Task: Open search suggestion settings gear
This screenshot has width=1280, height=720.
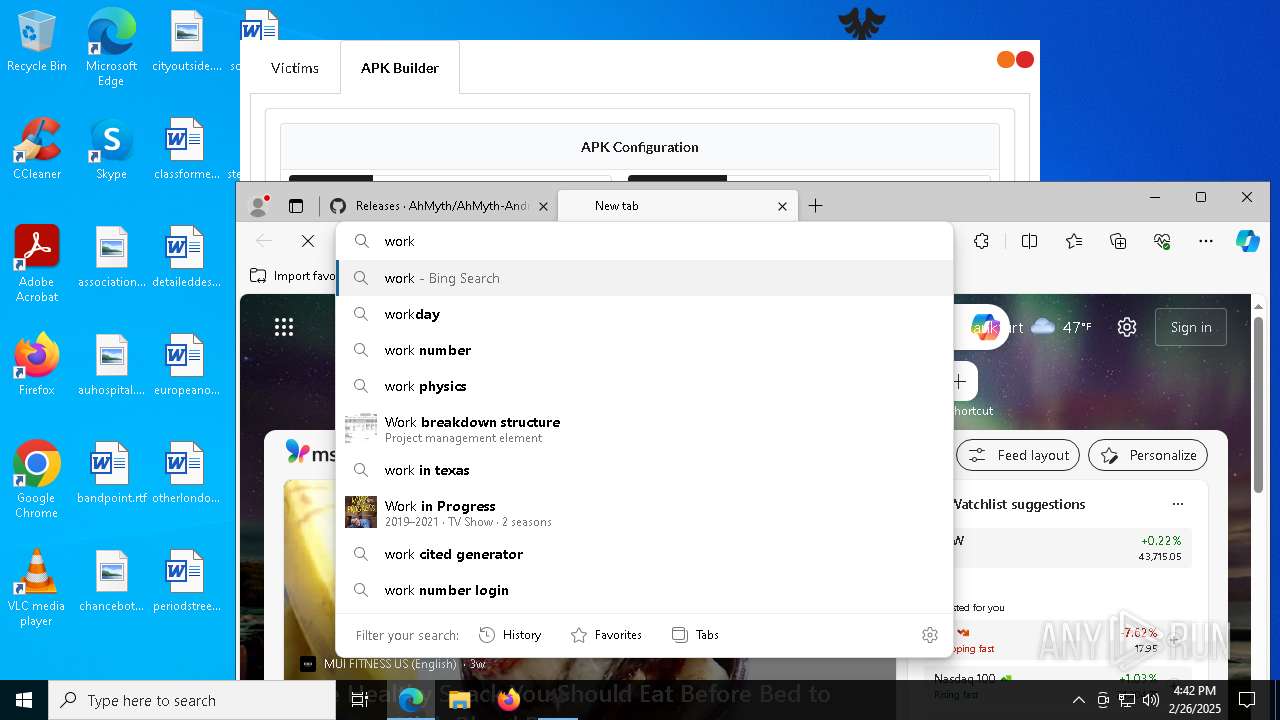Action: click(930, 635)
